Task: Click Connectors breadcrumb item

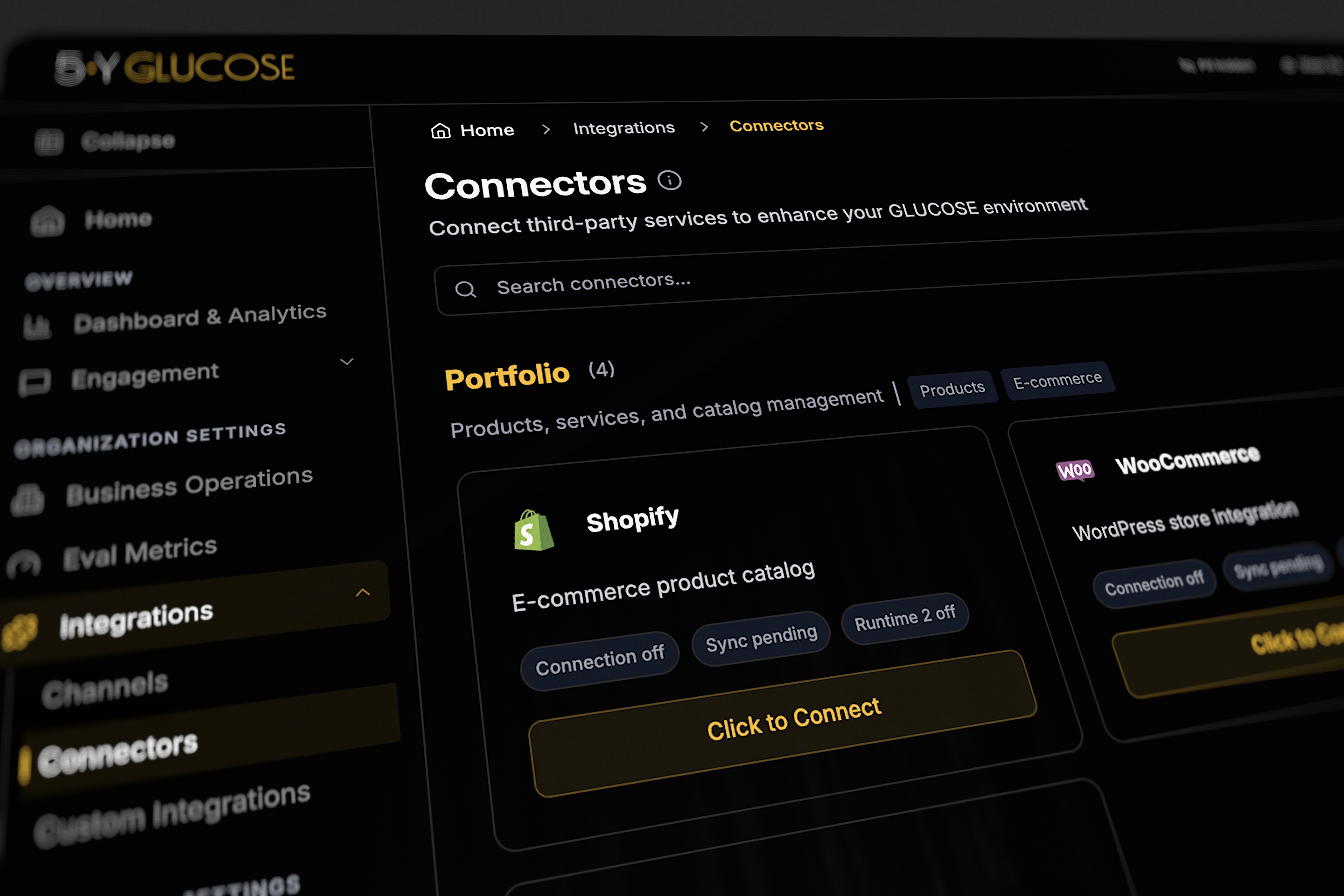Action: 777,125
